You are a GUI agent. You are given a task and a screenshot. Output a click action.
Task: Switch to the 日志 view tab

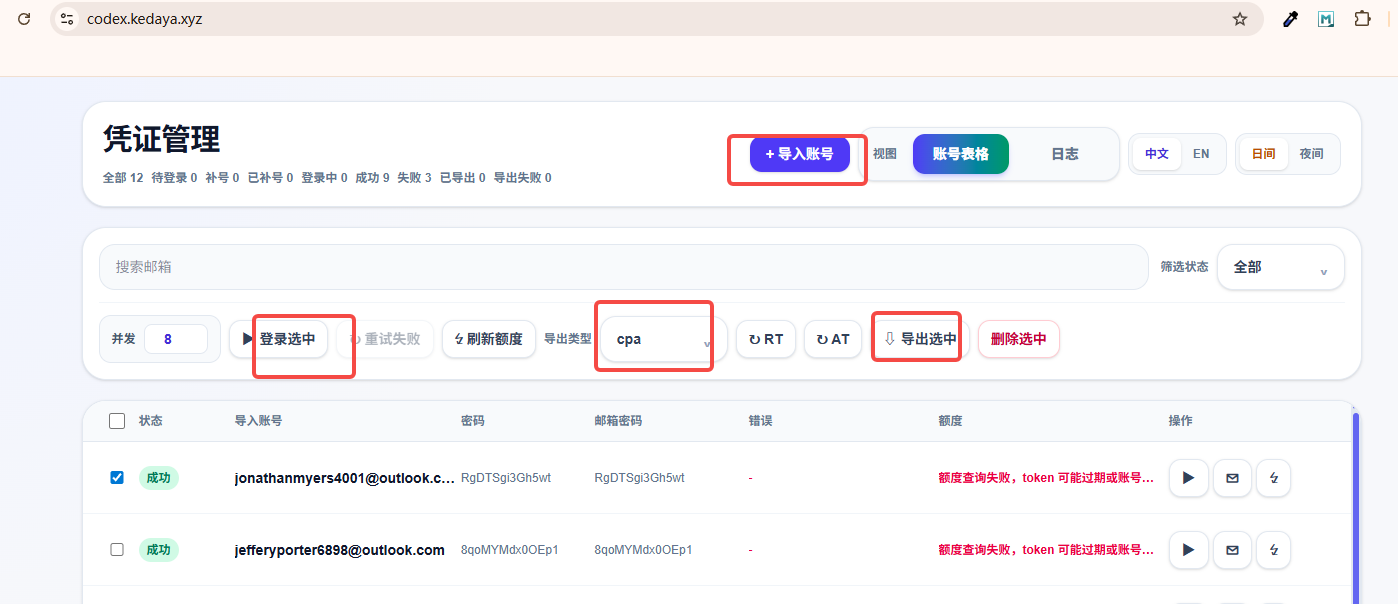(1064, 154)
